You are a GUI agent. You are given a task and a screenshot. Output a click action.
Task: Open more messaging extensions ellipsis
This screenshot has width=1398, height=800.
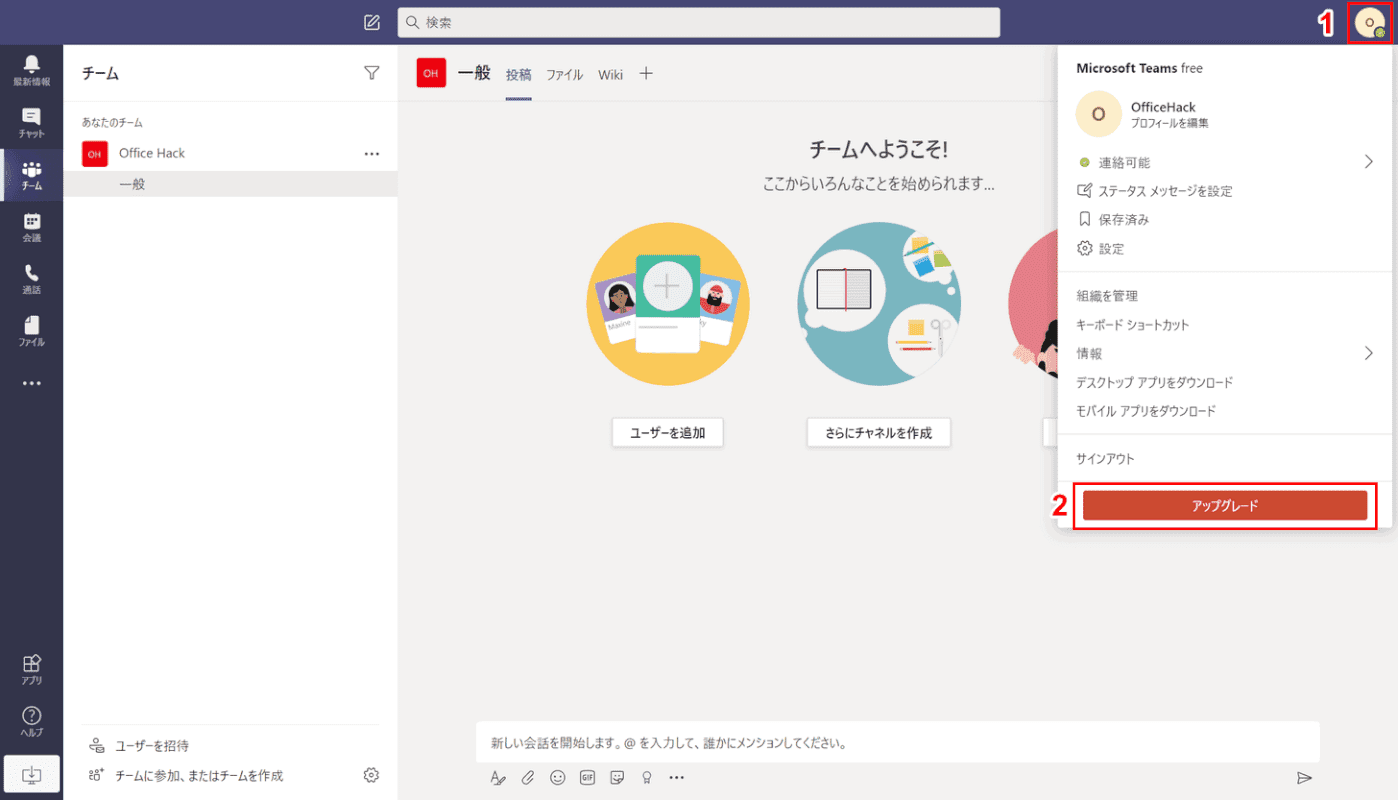pos(677,777)
